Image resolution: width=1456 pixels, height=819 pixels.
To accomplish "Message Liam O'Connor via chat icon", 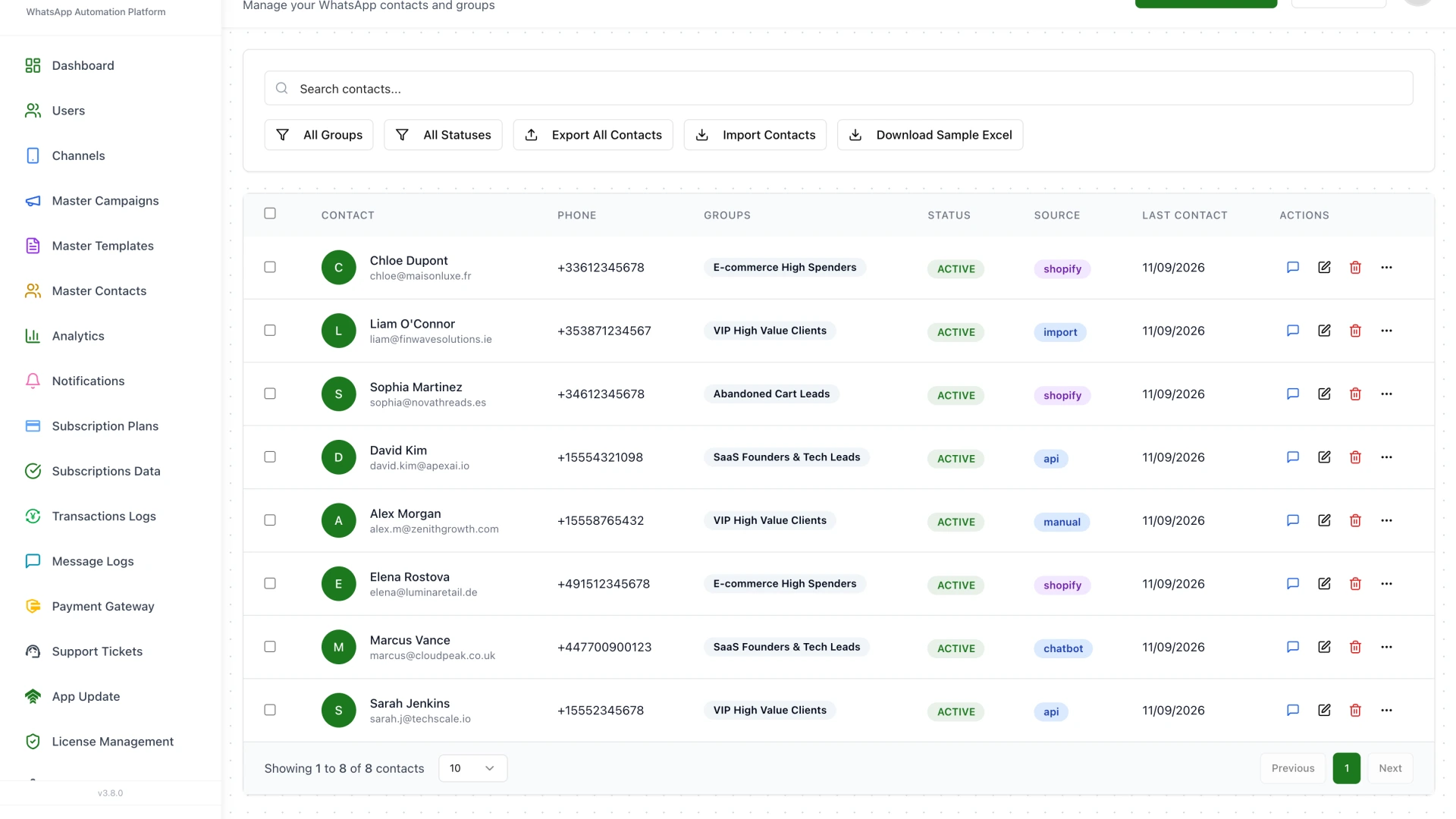I will coord(1293,331).
